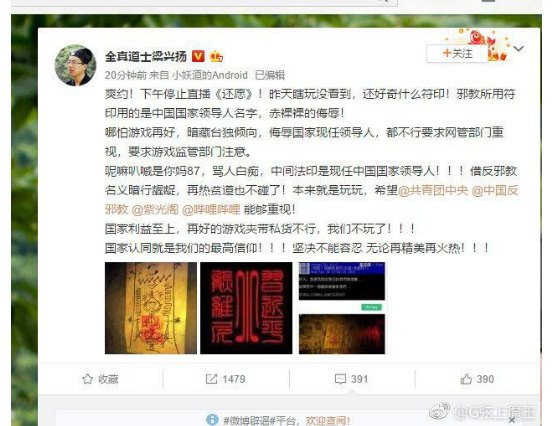Close the 微博辟谣 notice bar
Image resolution: width=554 pixels, height=426 pixels.
click(x=512, y=420)
